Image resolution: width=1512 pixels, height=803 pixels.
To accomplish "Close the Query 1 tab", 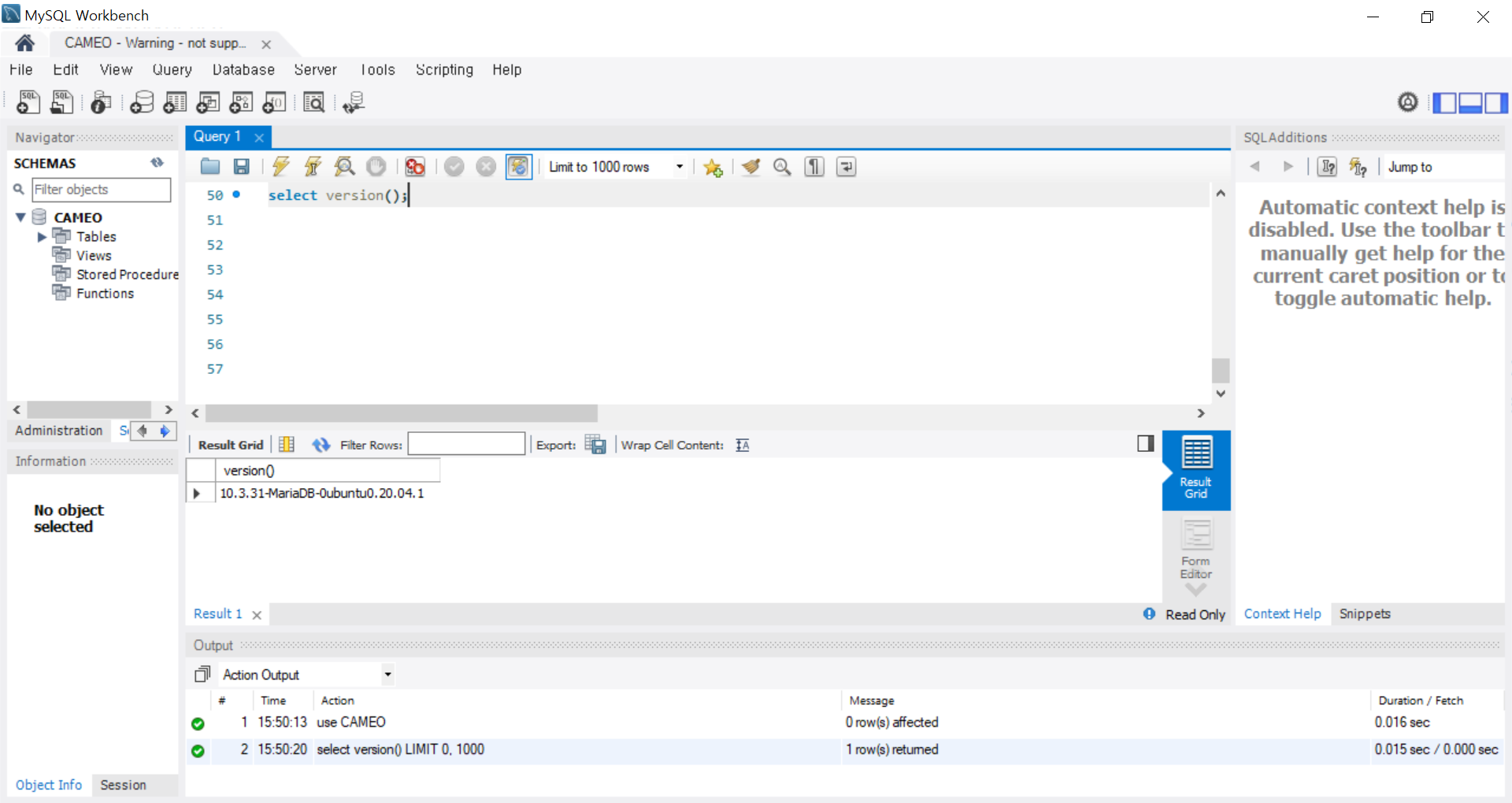I will [x=259, y=137].
